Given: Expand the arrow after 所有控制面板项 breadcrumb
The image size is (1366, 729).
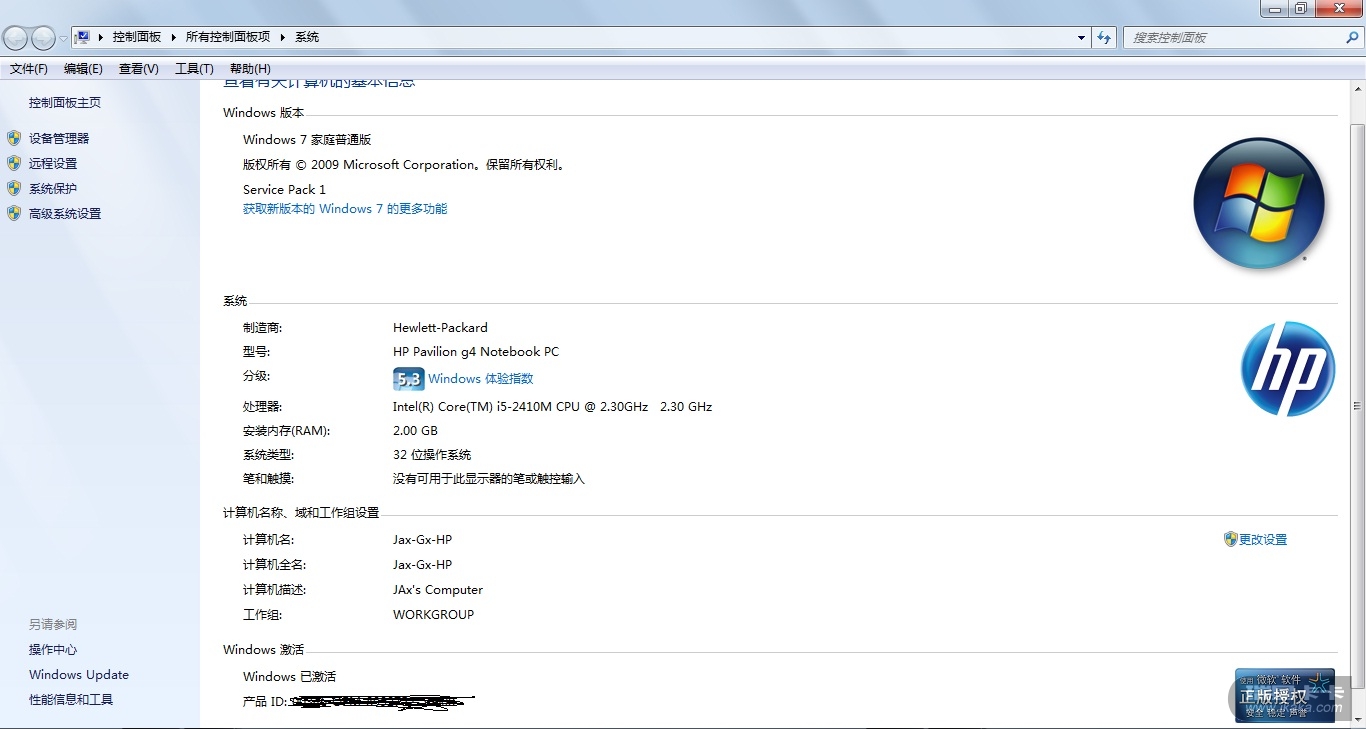Looking at the screenshot, I should (283, 37).
